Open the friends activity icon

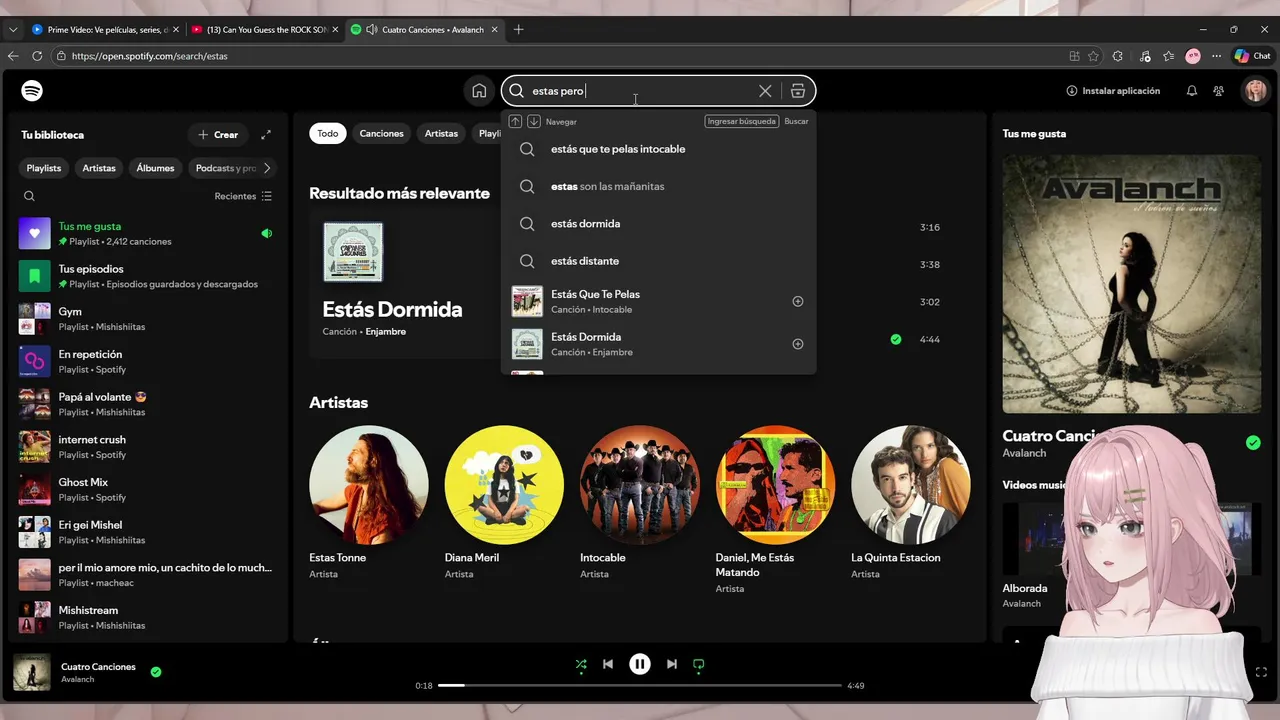coord(1218,91)
